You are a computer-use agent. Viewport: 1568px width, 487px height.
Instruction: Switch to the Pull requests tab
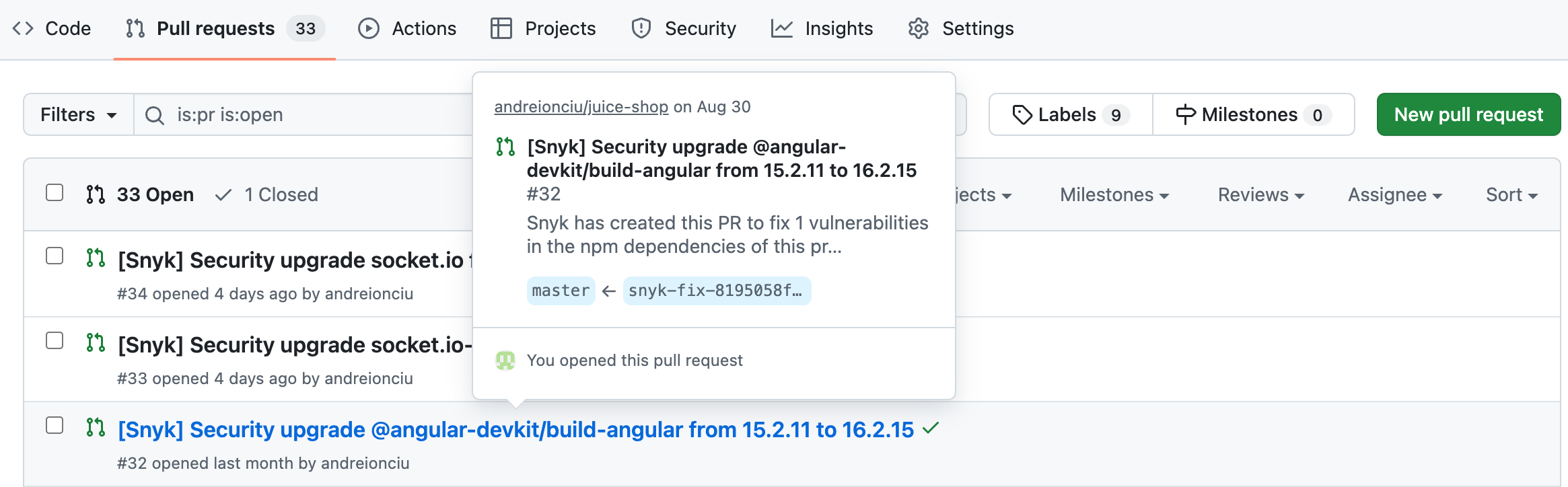click(x=215, y=28)
